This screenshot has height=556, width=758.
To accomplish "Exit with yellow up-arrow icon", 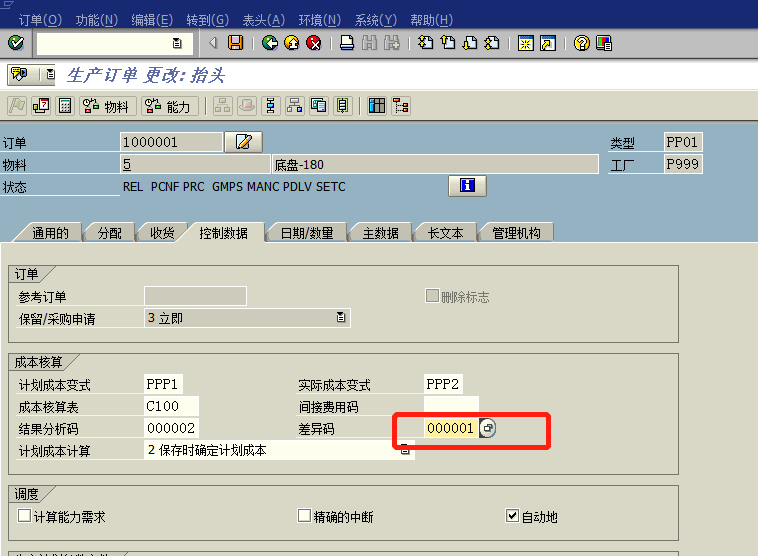I will [292, 43].
